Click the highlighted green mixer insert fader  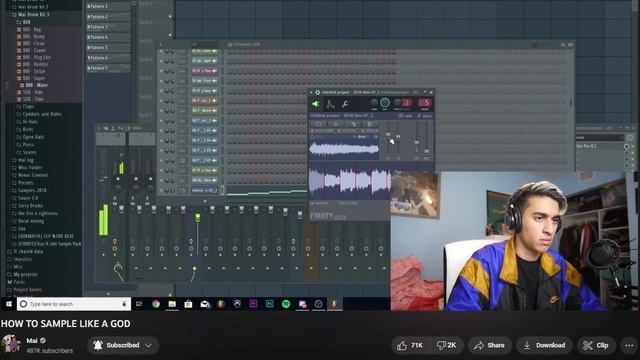[x=198, y=218]
